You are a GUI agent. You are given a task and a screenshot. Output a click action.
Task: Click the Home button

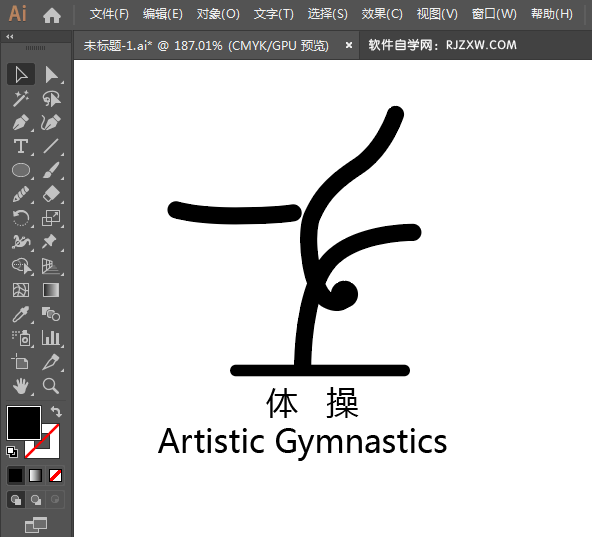(52, 15)
